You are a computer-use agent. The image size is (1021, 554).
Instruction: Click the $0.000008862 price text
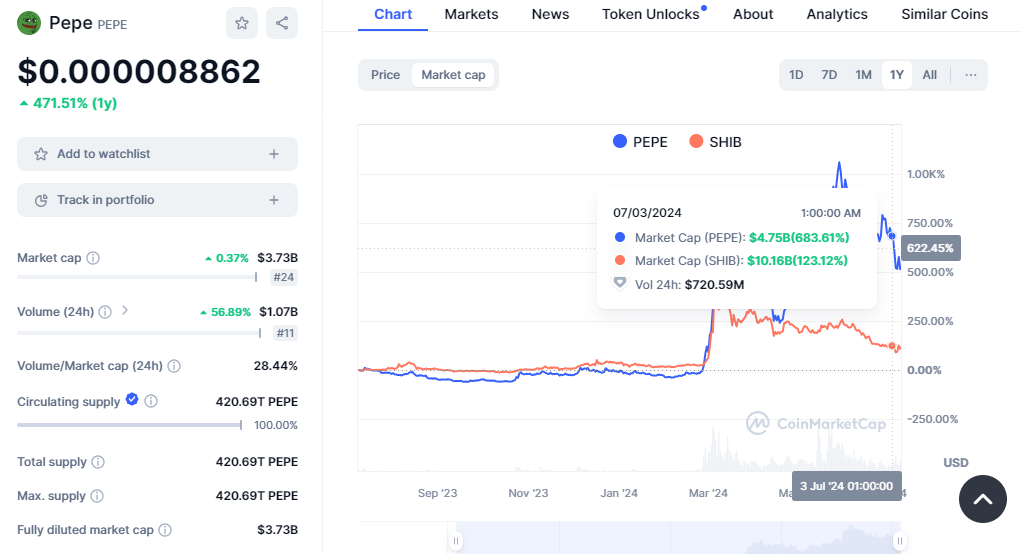pyautogui.click(x=139, y=72)
